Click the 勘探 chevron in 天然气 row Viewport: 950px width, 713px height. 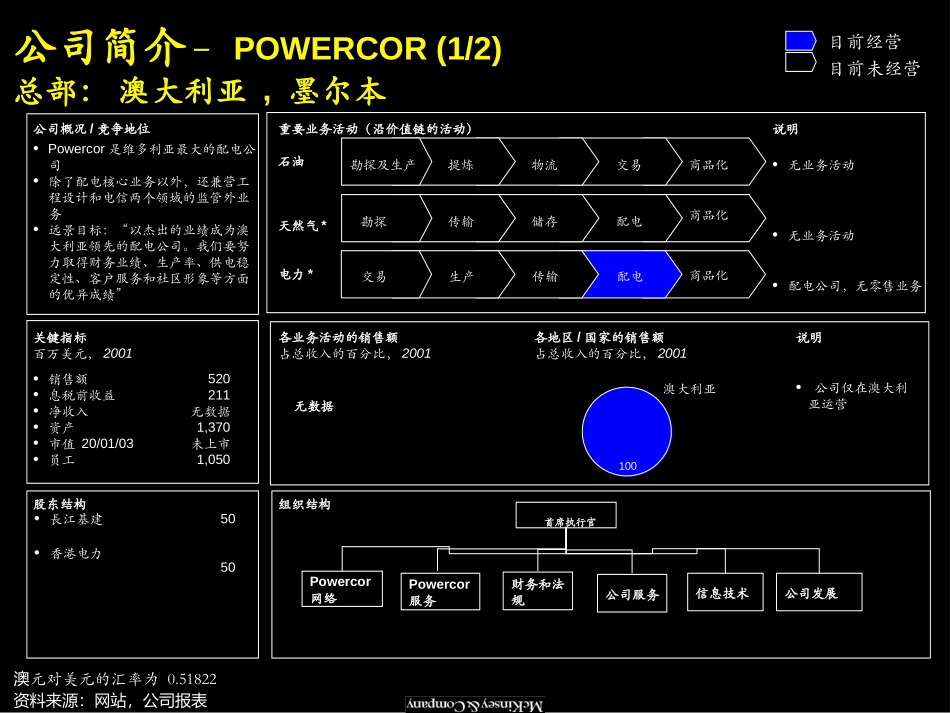[x=386, y=218]
